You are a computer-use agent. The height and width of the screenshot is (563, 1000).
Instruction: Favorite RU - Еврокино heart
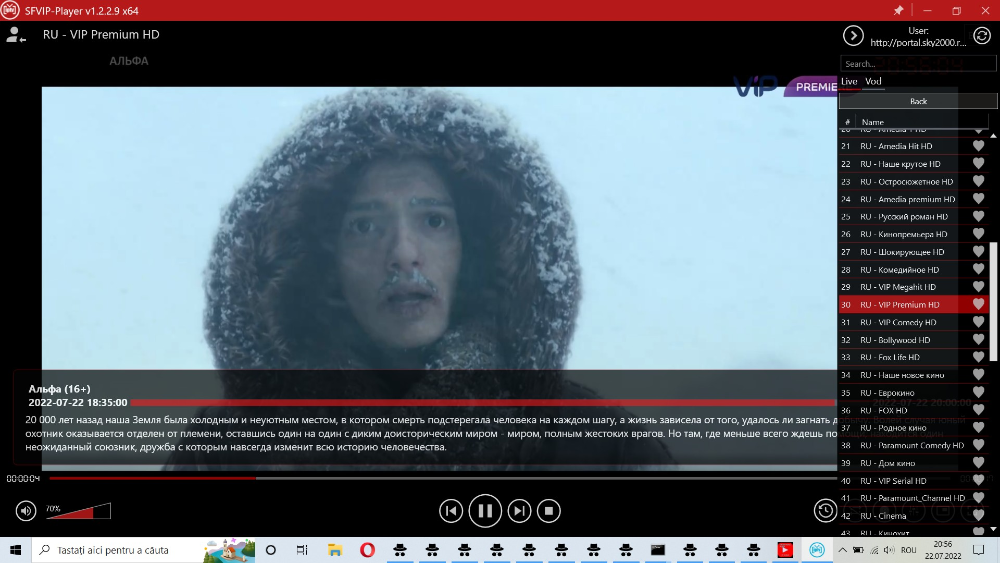978,393
